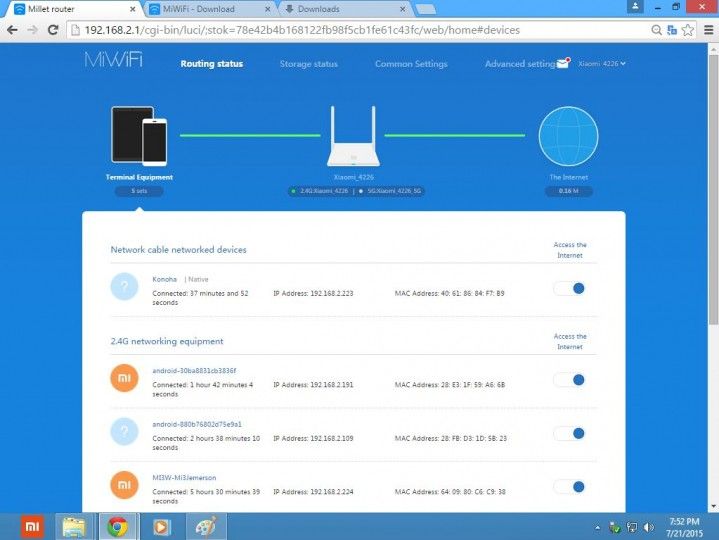Click 'MAC Address: 64: 09: 80: C6: C9: 38' text
The height and width of the screenshot is (540, 719).
pyautogui.click(x=450, y=492)
